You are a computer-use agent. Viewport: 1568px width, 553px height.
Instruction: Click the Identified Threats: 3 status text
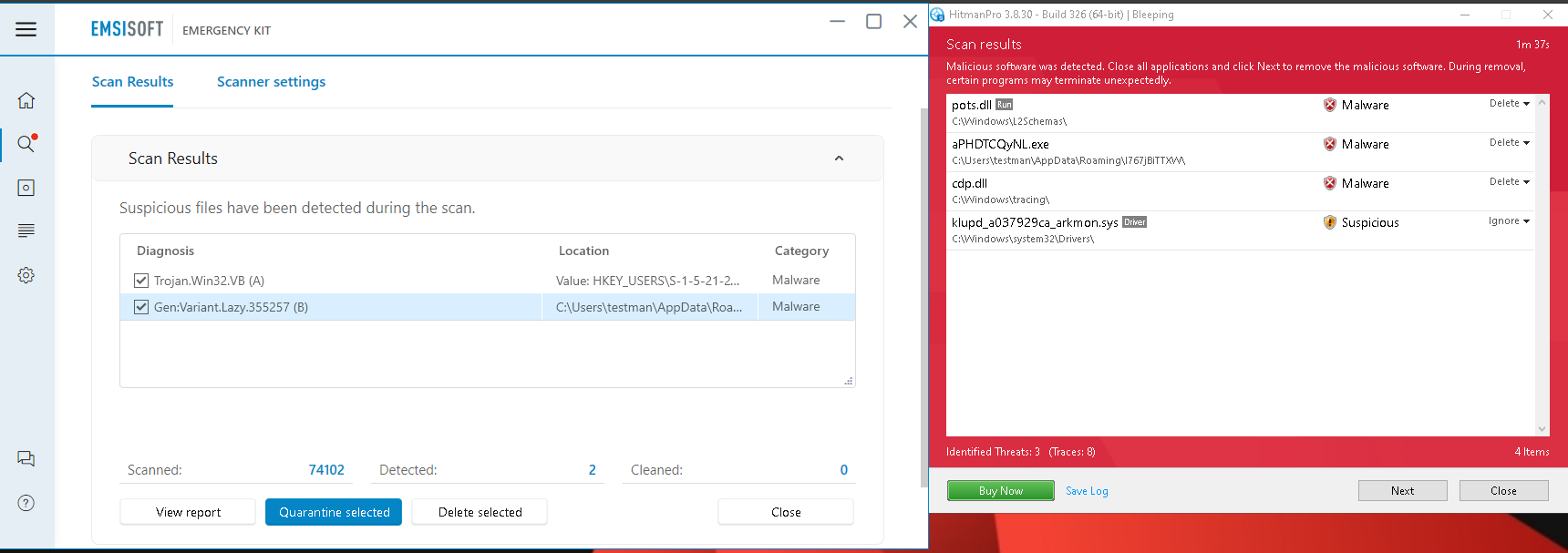tap(993, 452)
